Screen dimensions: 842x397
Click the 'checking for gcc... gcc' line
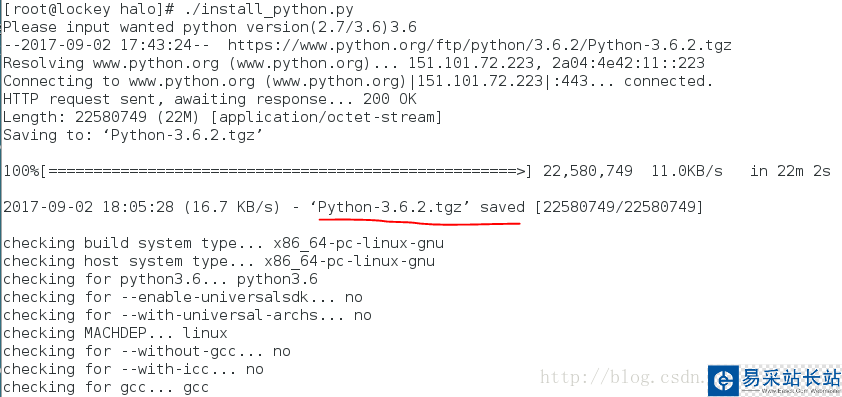tap(106, 387)
